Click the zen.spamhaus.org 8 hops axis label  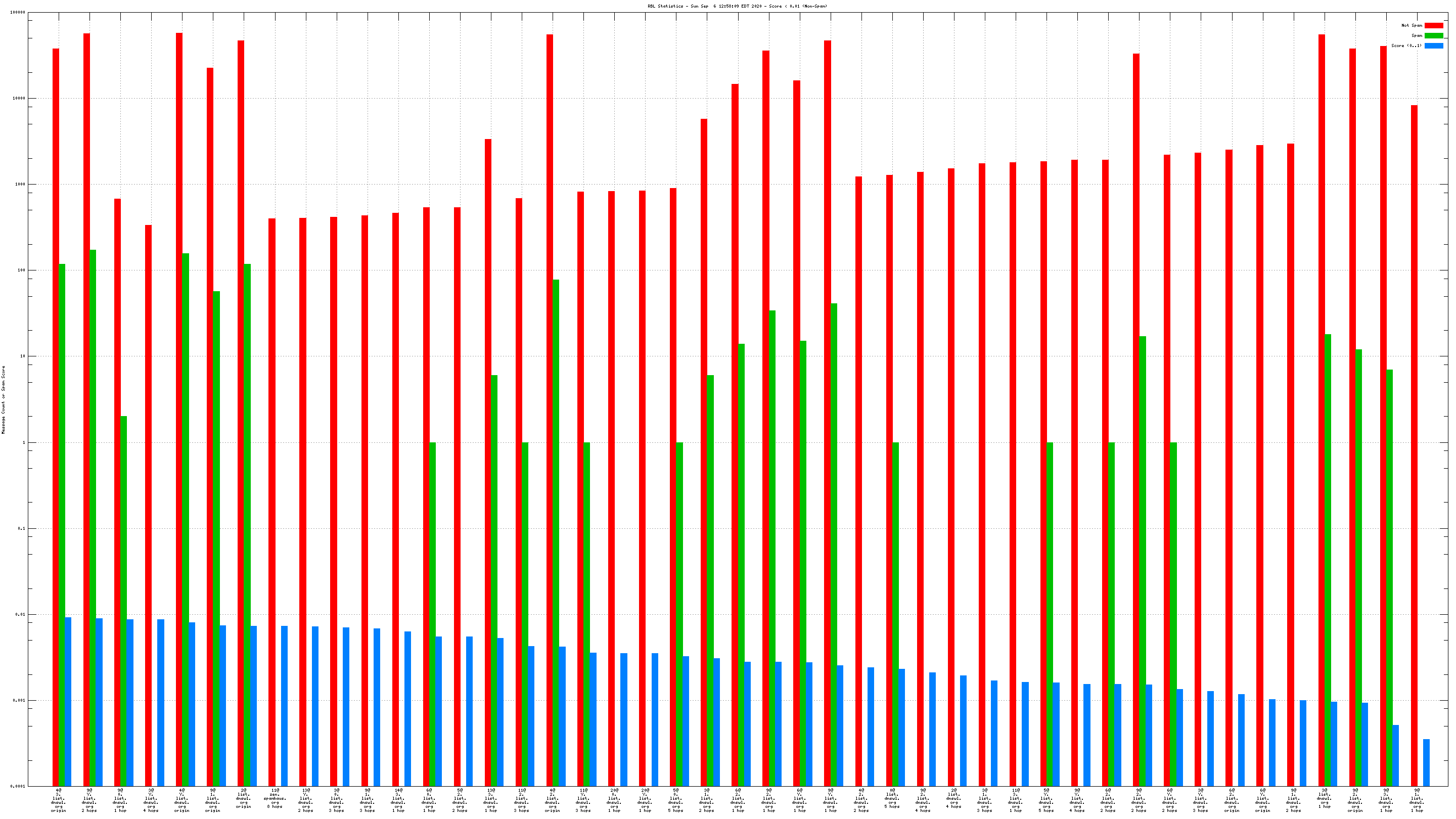tap(275, 798)
